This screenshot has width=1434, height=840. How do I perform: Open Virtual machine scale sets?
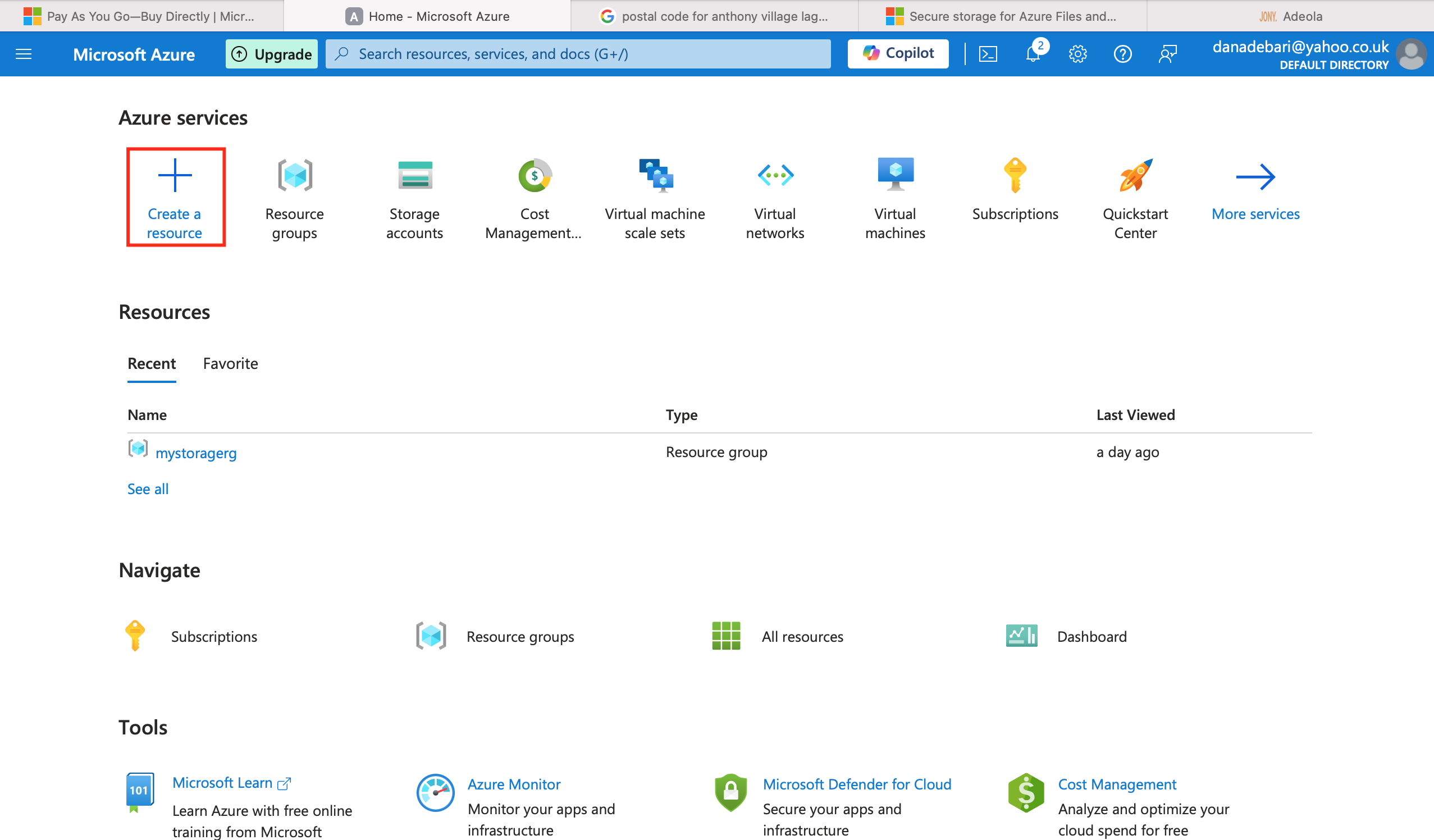tap(655, 175)
